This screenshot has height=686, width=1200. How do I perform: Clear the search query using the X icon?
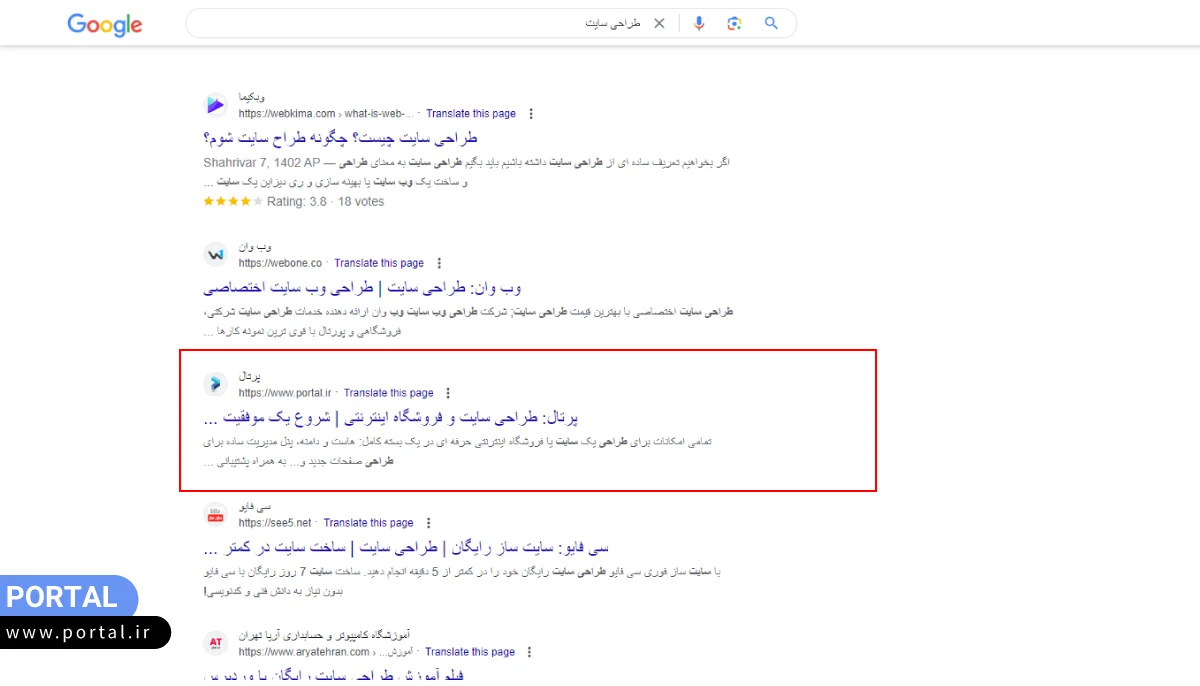659,22
